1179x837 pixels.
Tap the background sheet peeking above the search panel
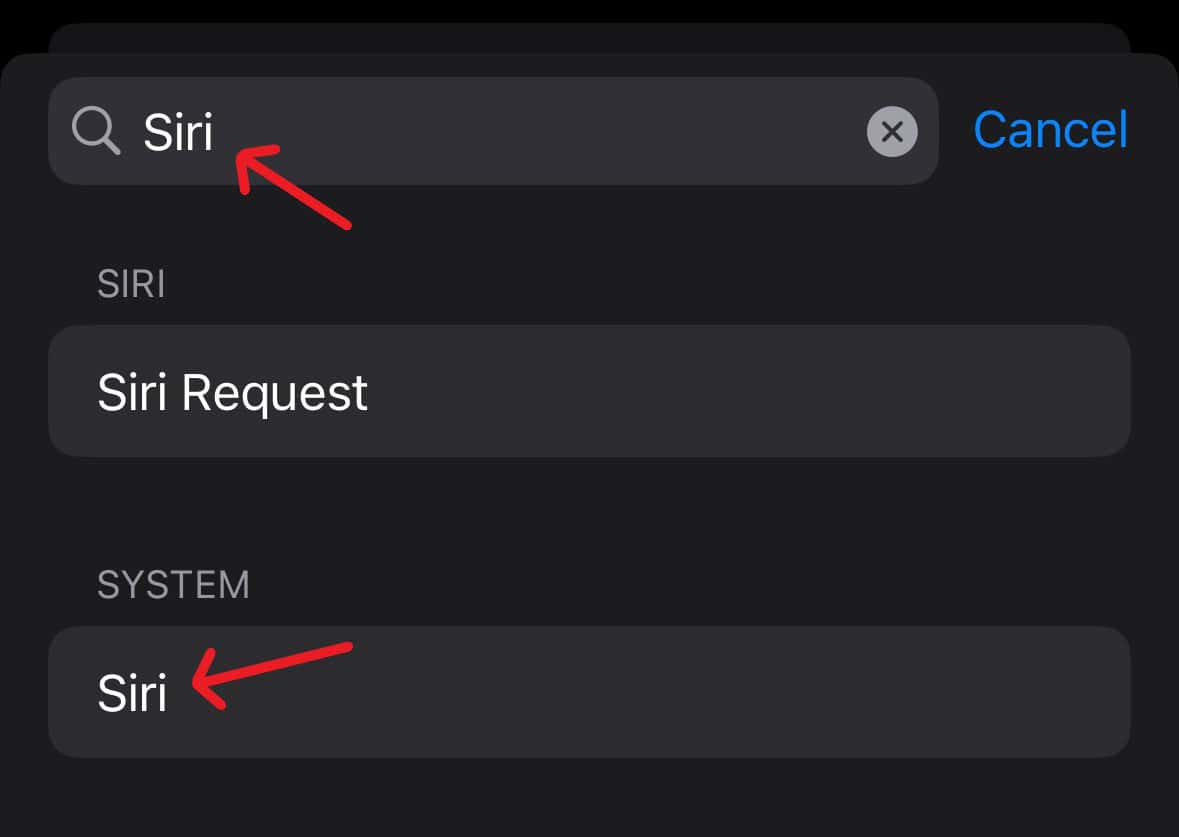589,38
